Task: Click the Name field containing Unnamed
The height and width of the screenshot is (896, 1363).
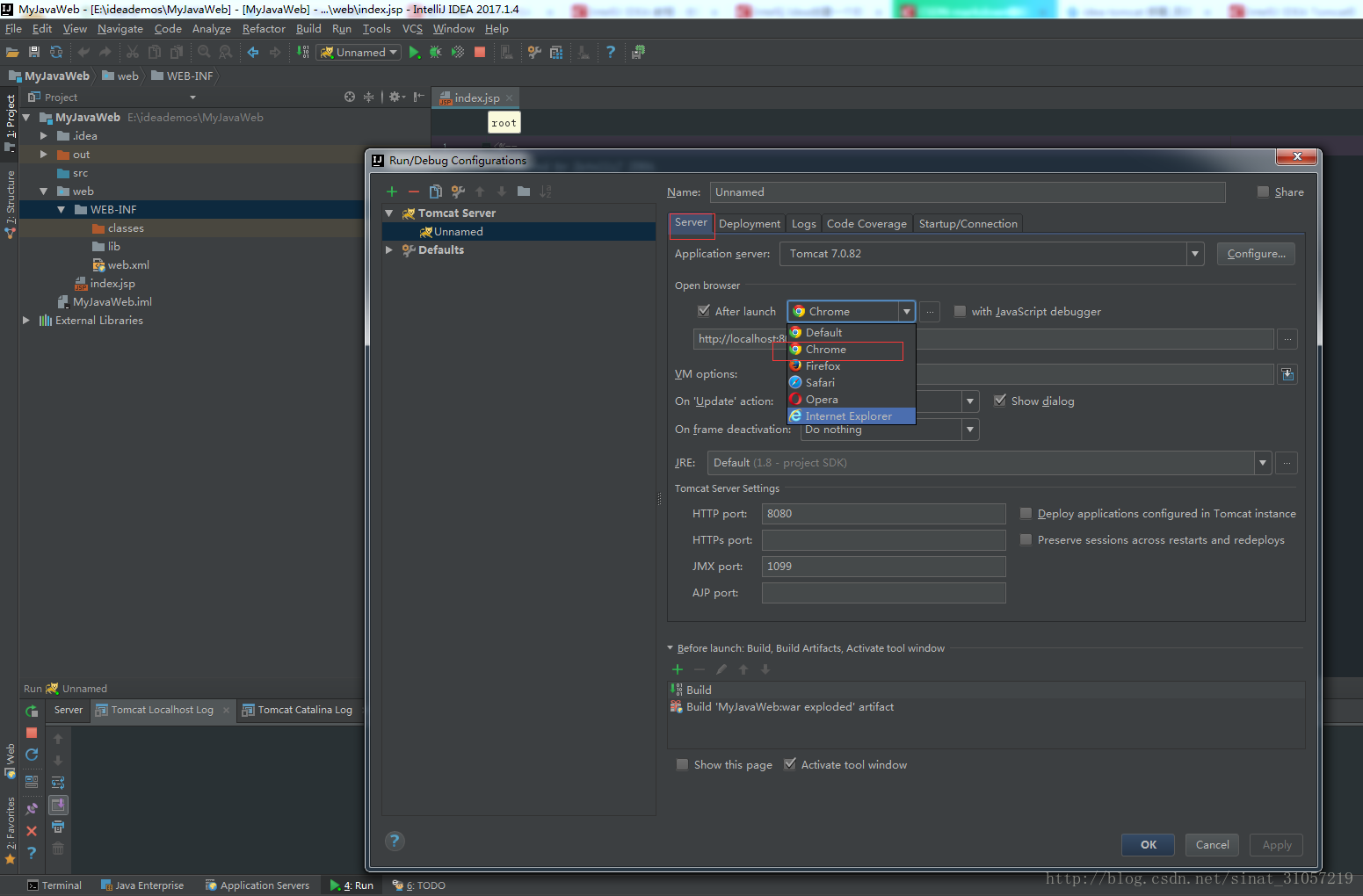Action: (969, 192)
